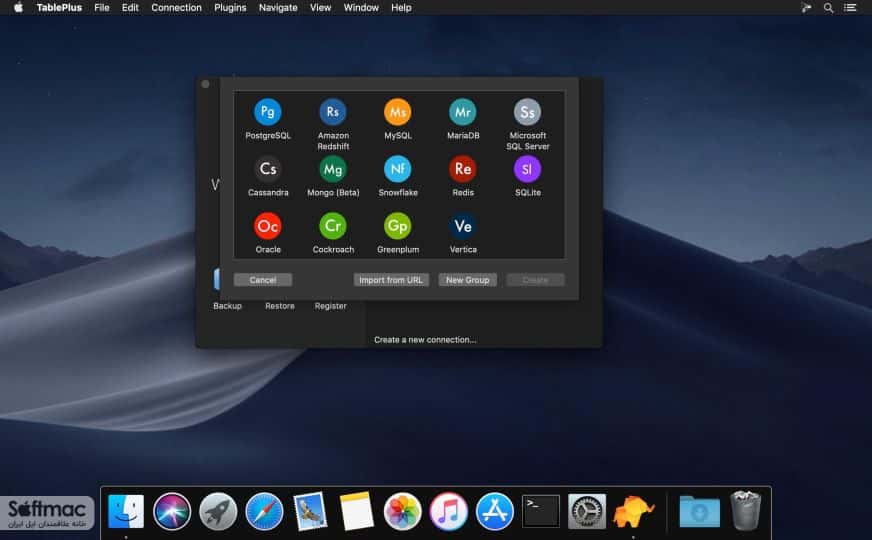Click the Backup label in welcome window
This screenshot has height=540, width=872.
tap(227, 306)
